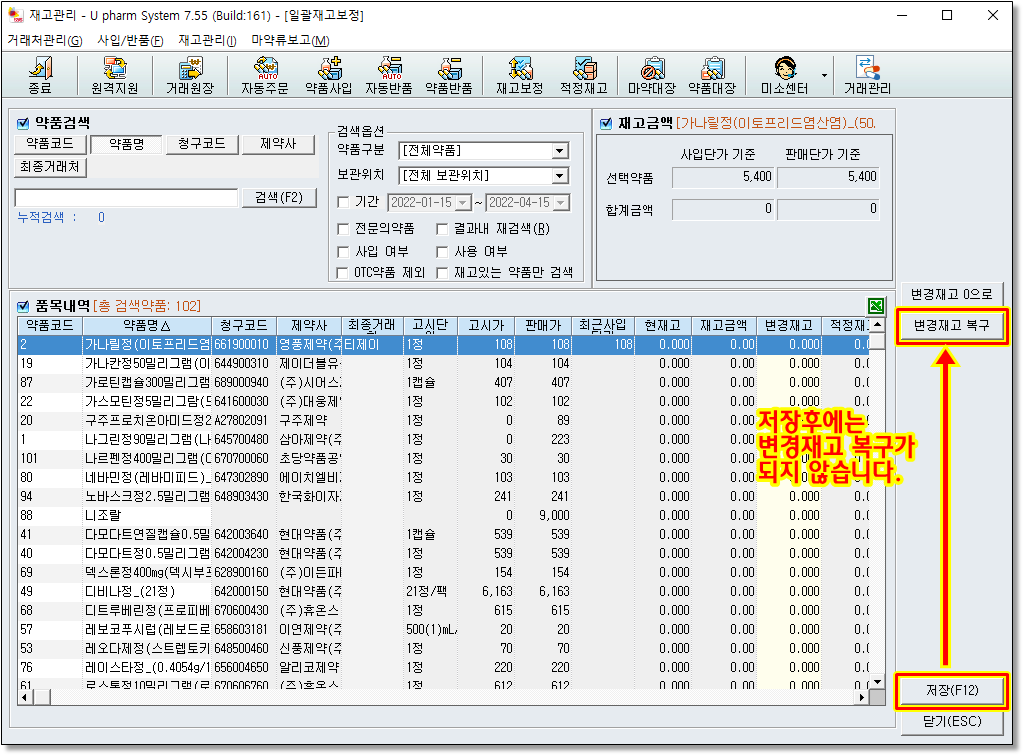Open 약품반품 drug return icon

pos(449,76)
